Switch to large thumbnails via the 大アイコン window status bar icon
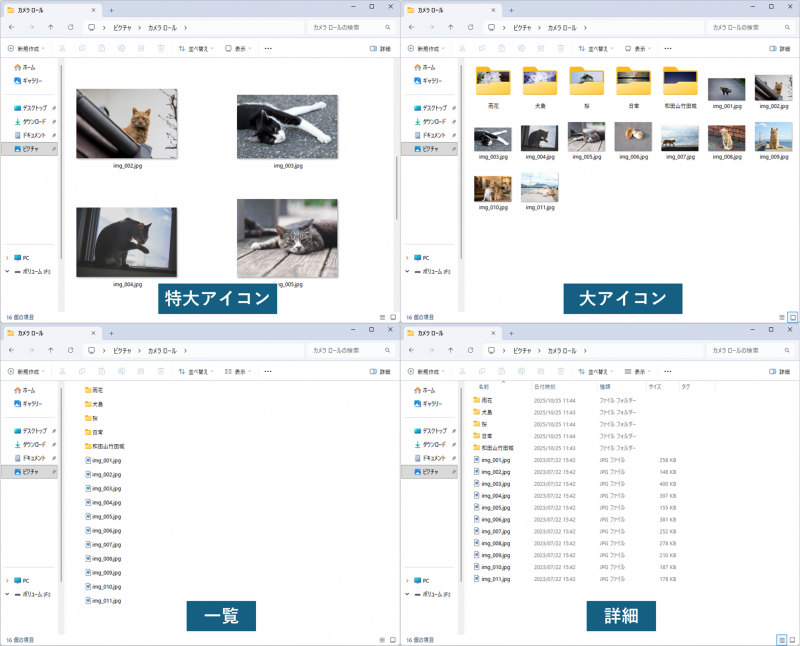Viewport: 800px width, 646px height. click(793, 316)
